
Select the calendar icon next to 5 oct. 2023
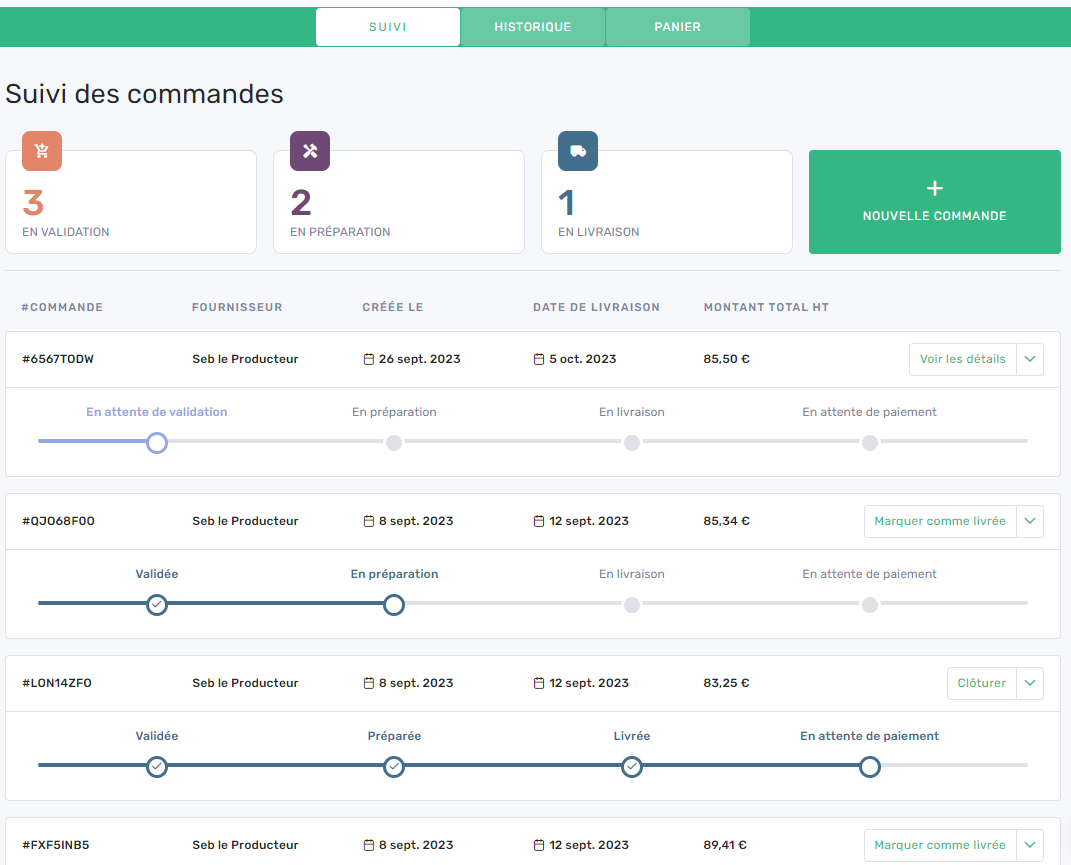pyautogui.click(x=539, y=358)
